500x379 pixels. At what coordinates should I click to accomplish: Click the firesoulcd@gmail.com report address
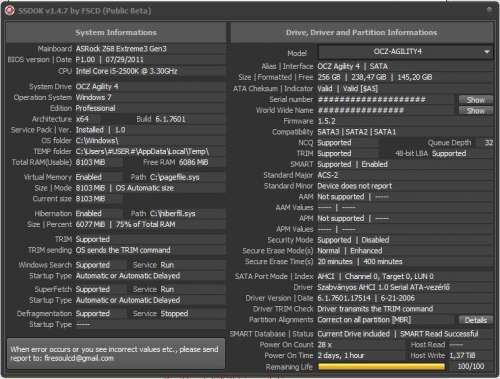click(79, 358)
